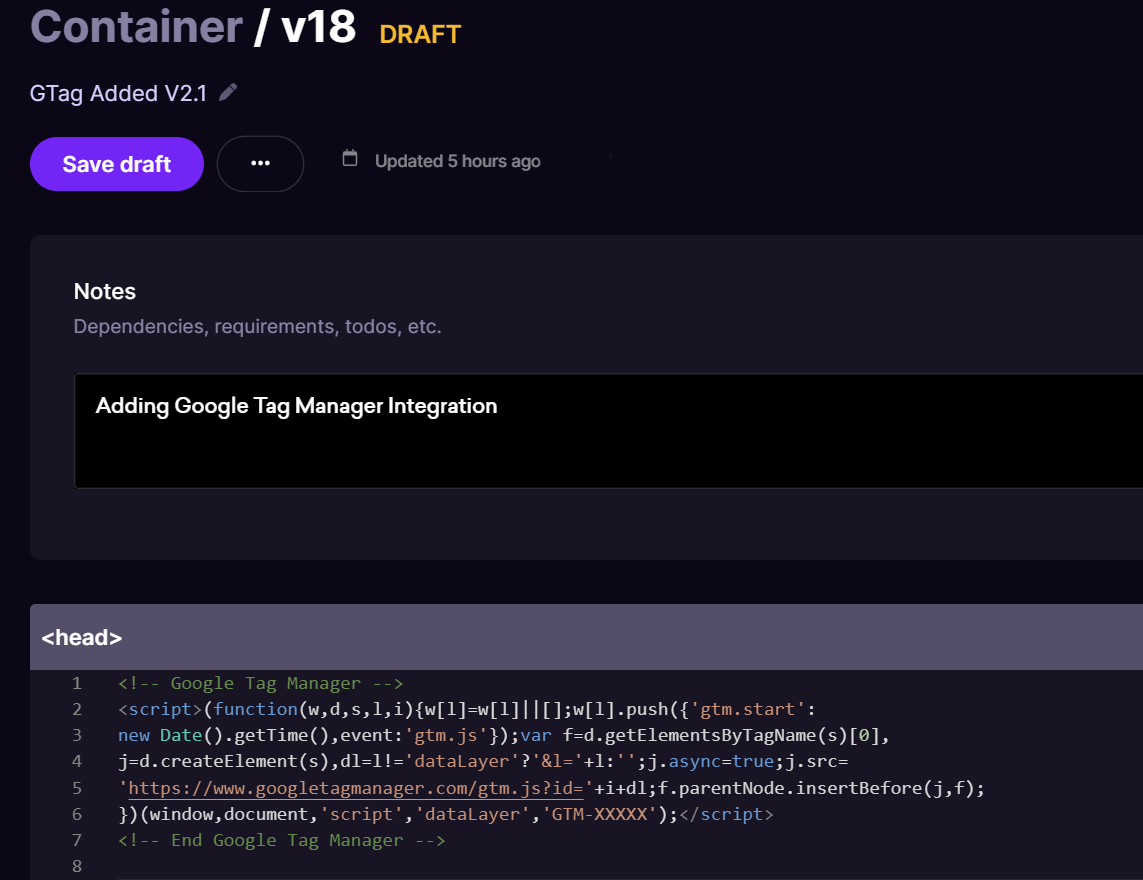This screenshot has height=880, width=1143.
Task: Click the Dependencies, requirements, todos description text
Action: (257, 327)
